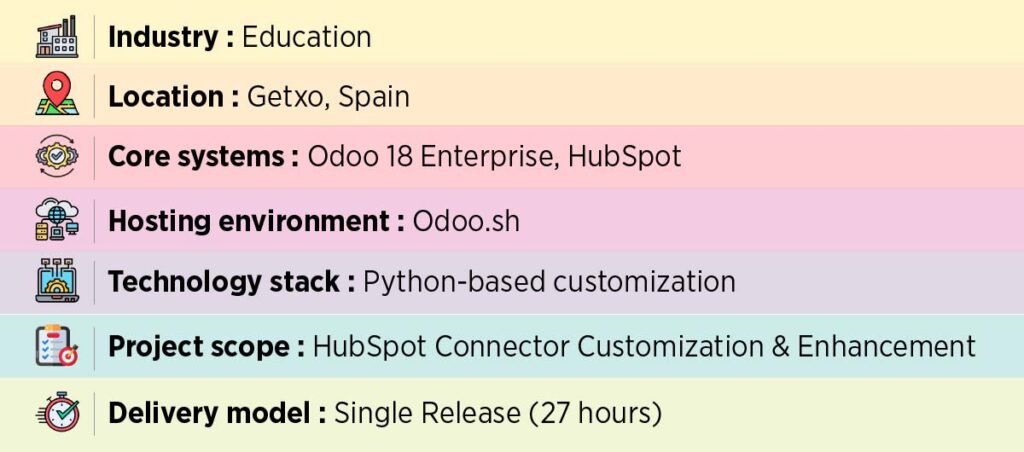Viewport: 1024px width, 452px height.
Task: Click the clipboard Project scope icon
Action: point(57,346)
